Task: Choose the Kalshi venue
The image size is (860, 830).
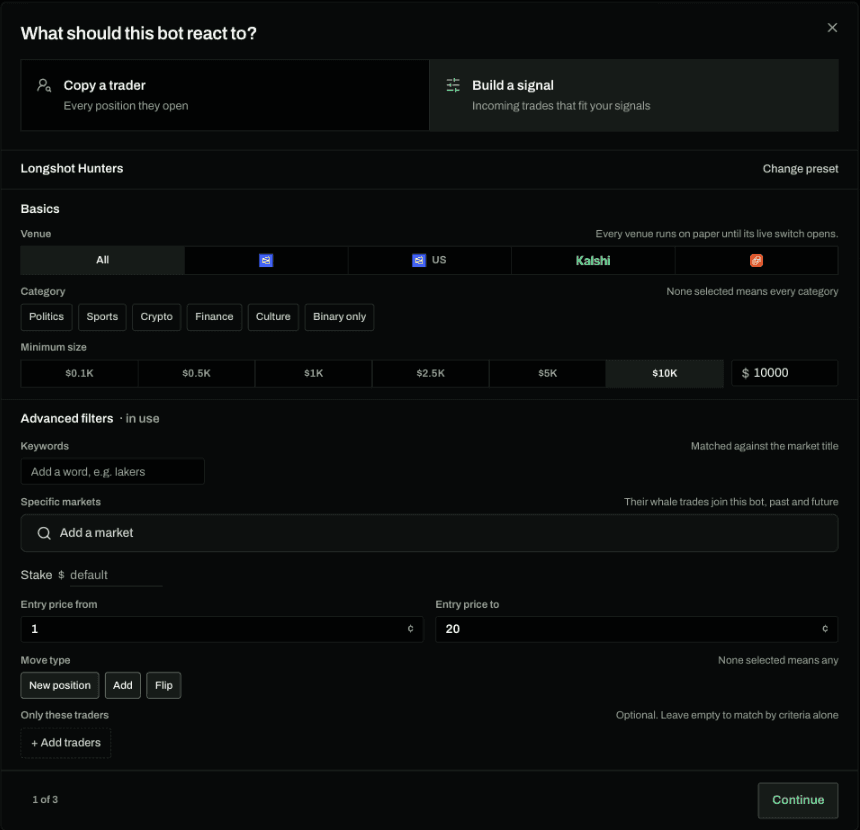Action: (593, 260)
